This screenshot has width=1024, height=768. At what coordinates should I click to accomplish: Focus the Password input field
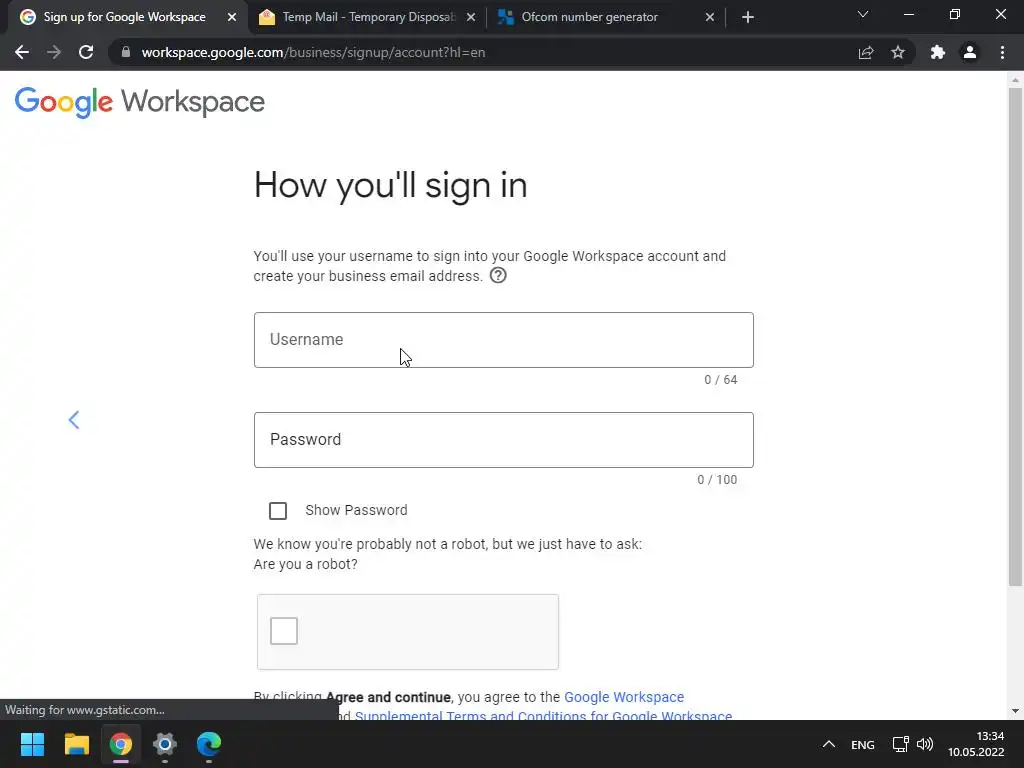pos(504,440)
